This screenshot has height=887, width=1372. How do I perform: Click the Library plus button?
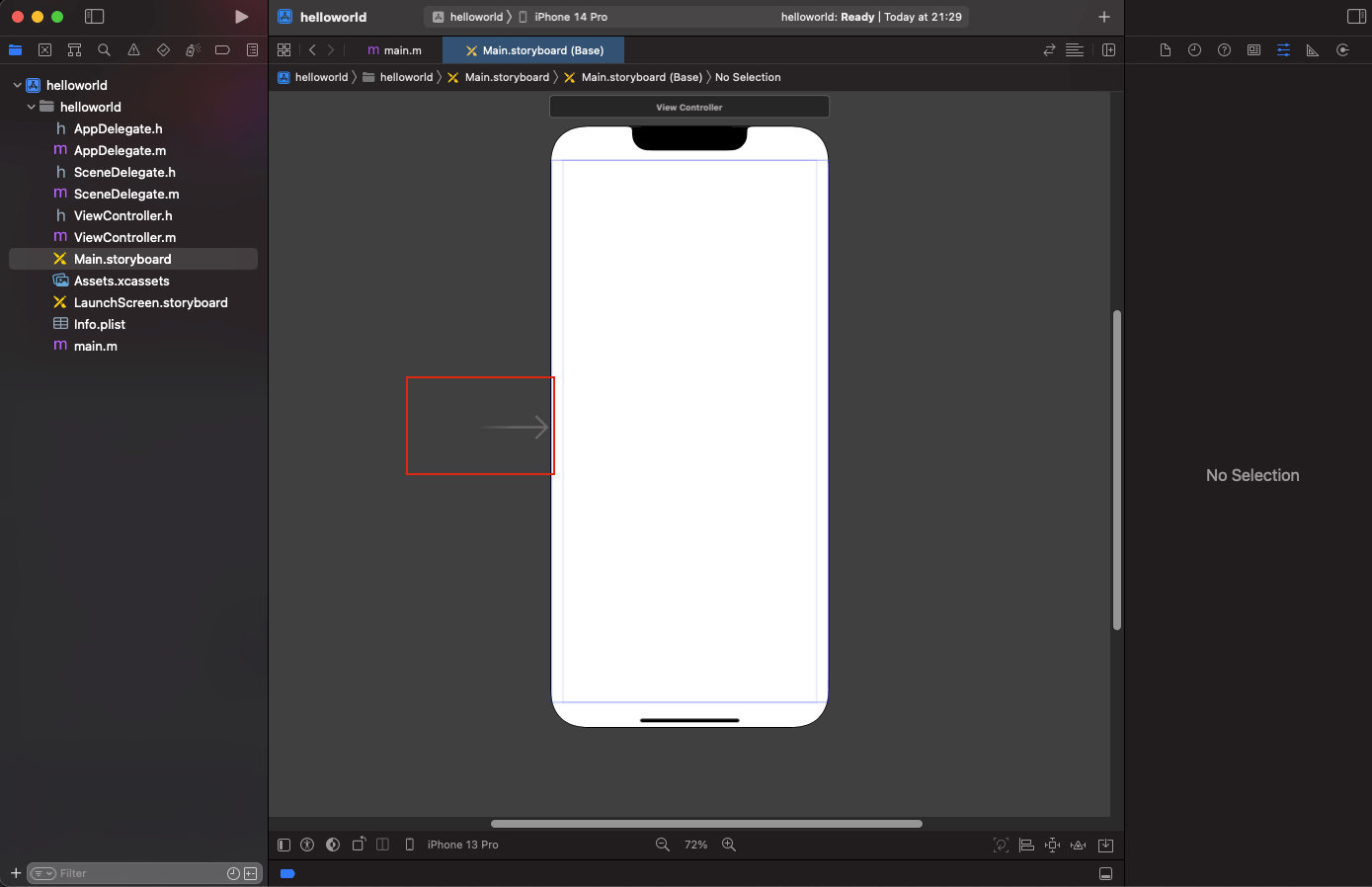point(1104,17)
